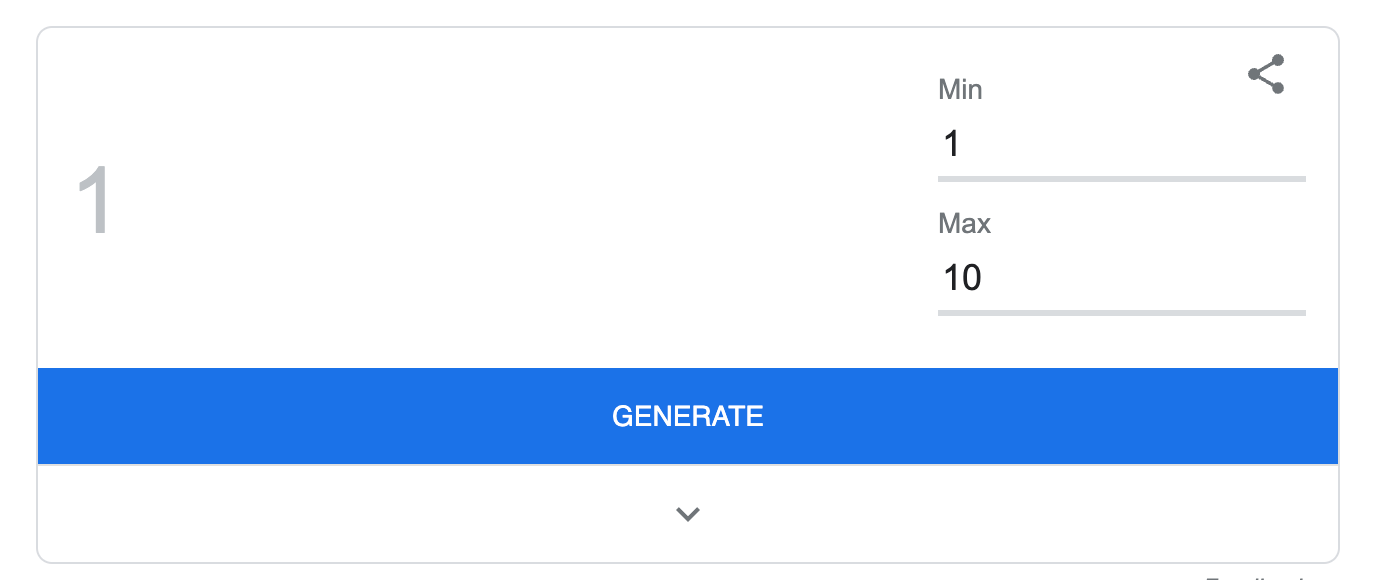Click the value 1 in the Min box

951,143
